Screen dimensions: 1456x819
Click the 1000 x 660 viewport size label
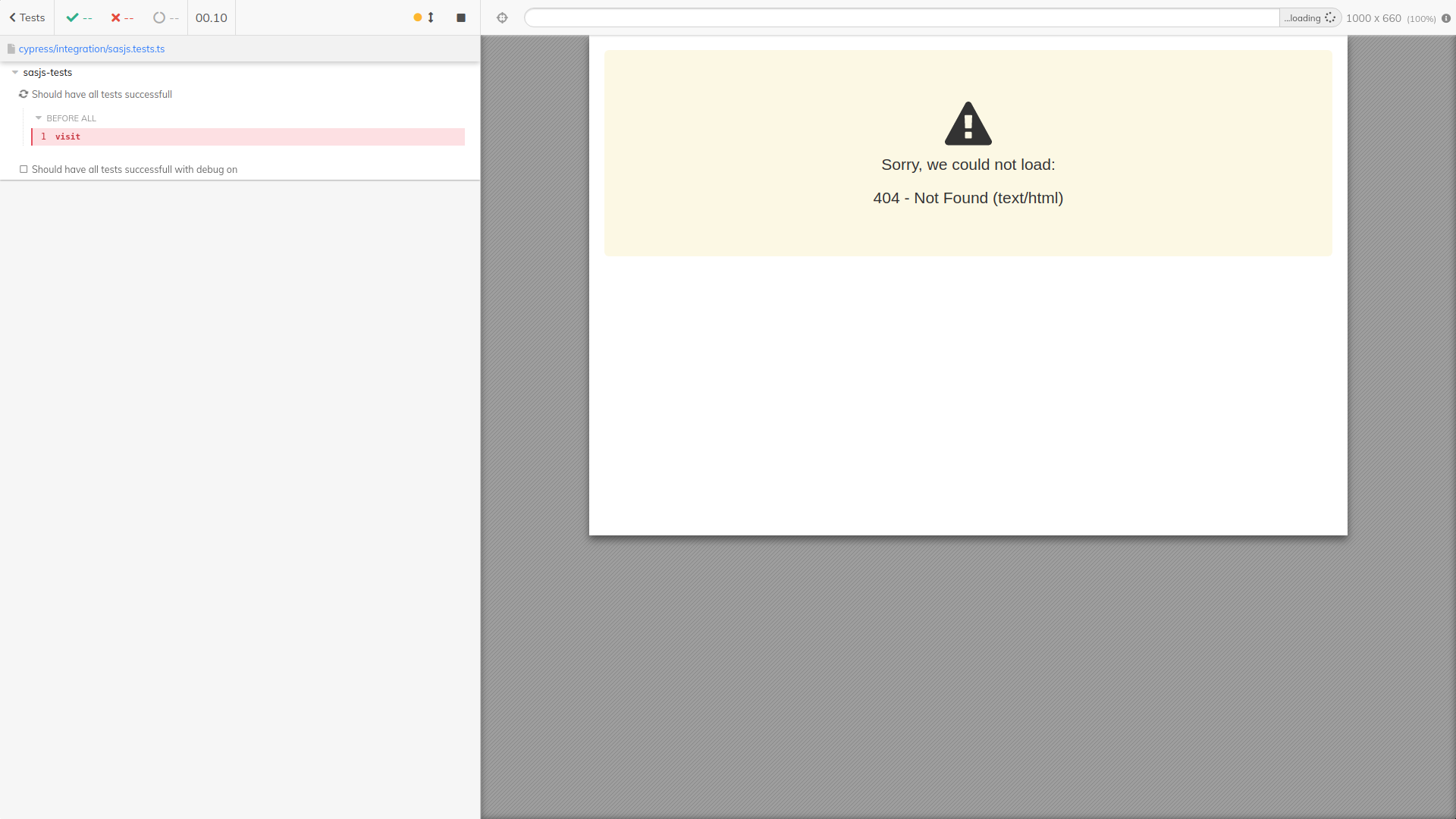click(1373, 18)
